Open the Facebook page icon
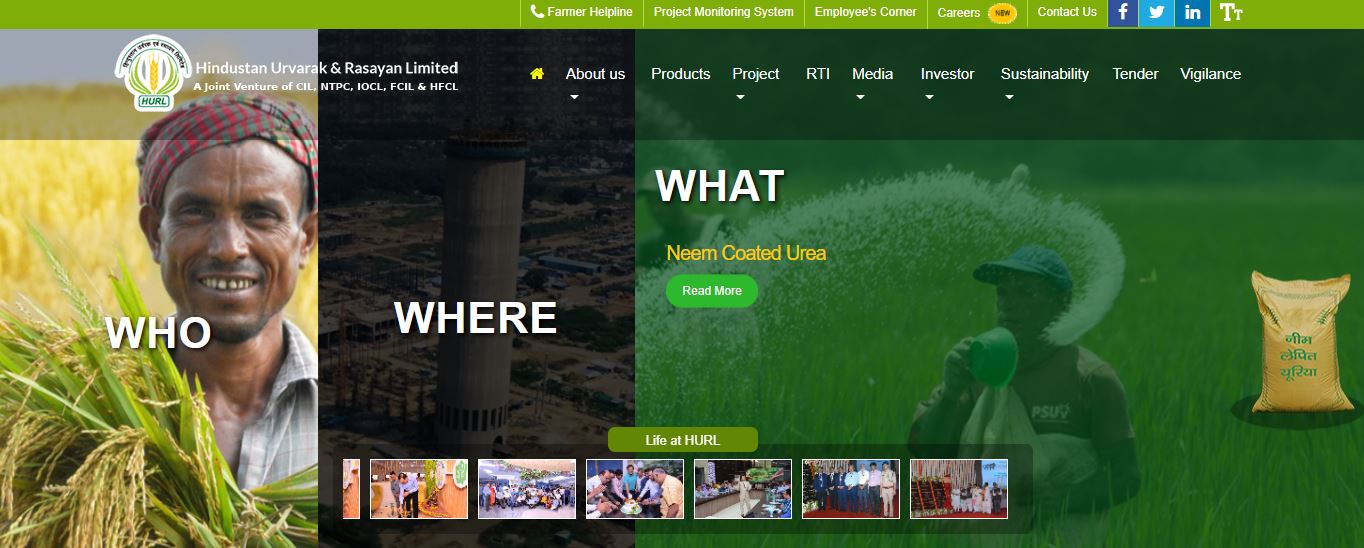Viewport: 1364px width, 548px height. (1123, 13)
